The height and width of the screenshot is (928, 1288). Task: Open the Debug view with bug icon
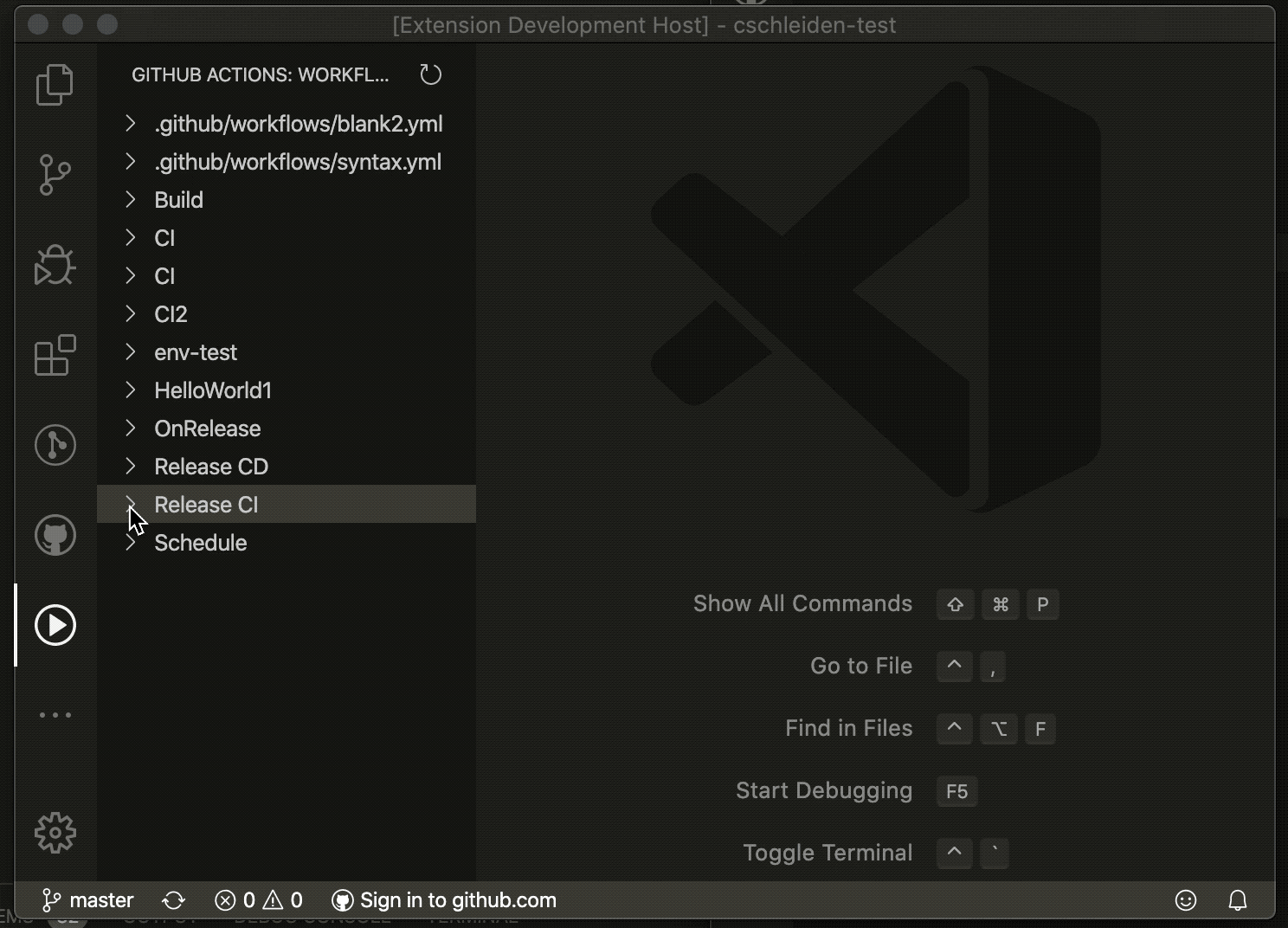pyautogui.click(x=55, y=265)
